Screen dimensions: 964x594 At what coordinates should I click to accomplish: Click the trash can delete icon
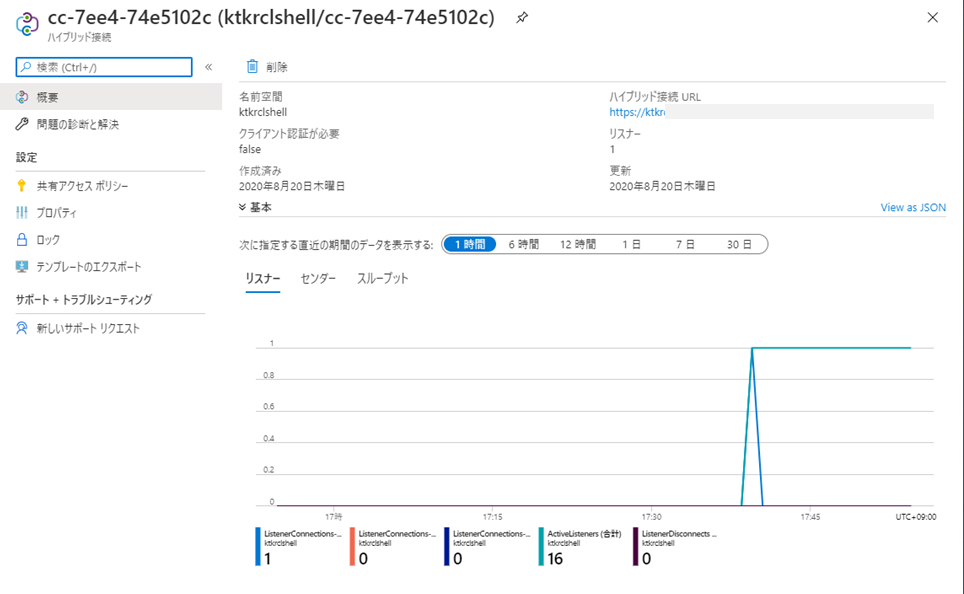252,66
